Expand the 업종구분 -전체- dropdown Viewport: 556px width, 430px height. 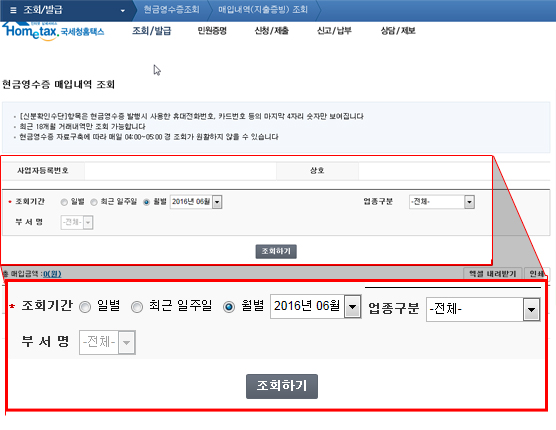[x=441, y=202]
